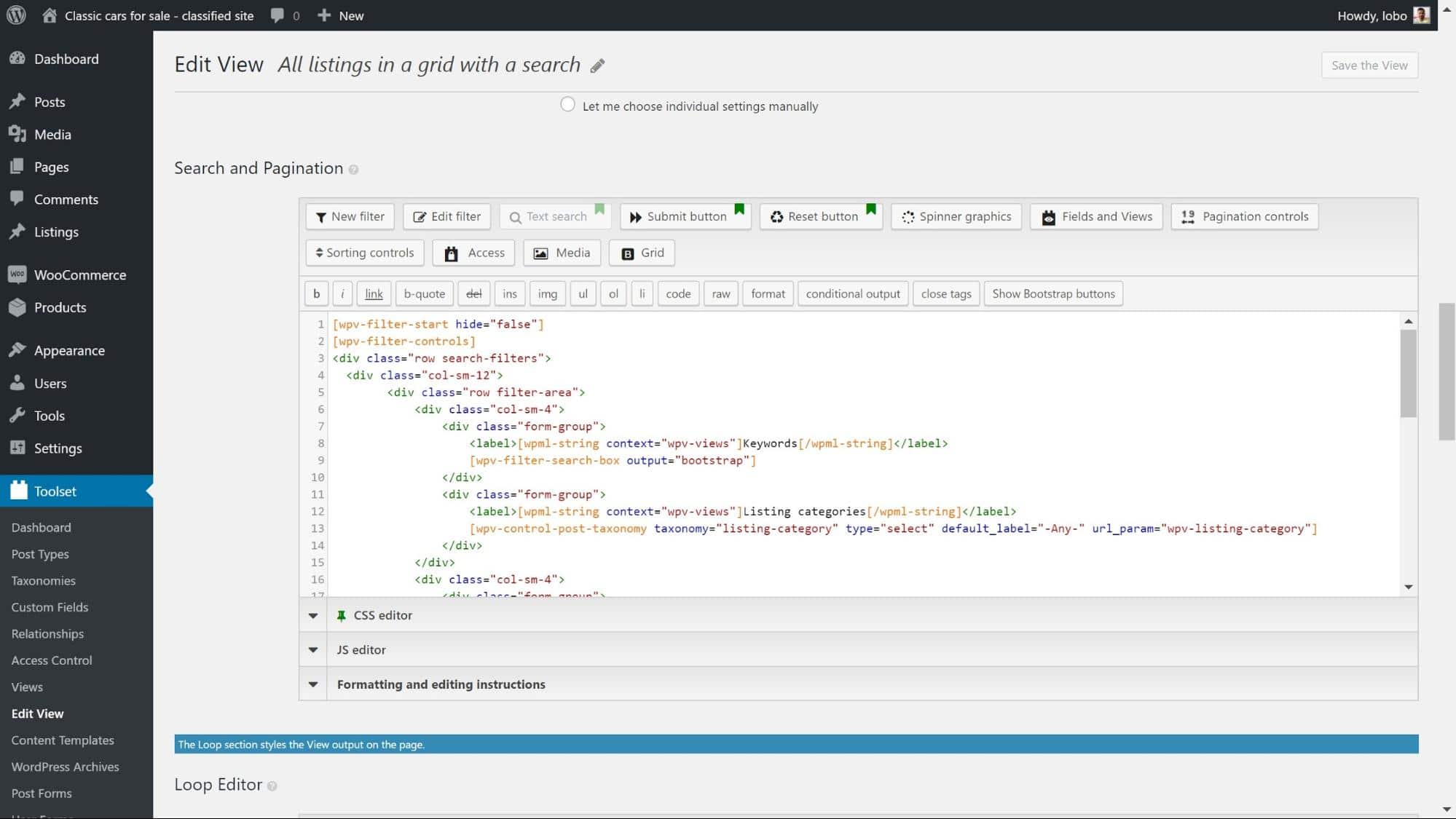Click the Edit View pencil icon
1456x819 pixels.
[x=597, y=65]
